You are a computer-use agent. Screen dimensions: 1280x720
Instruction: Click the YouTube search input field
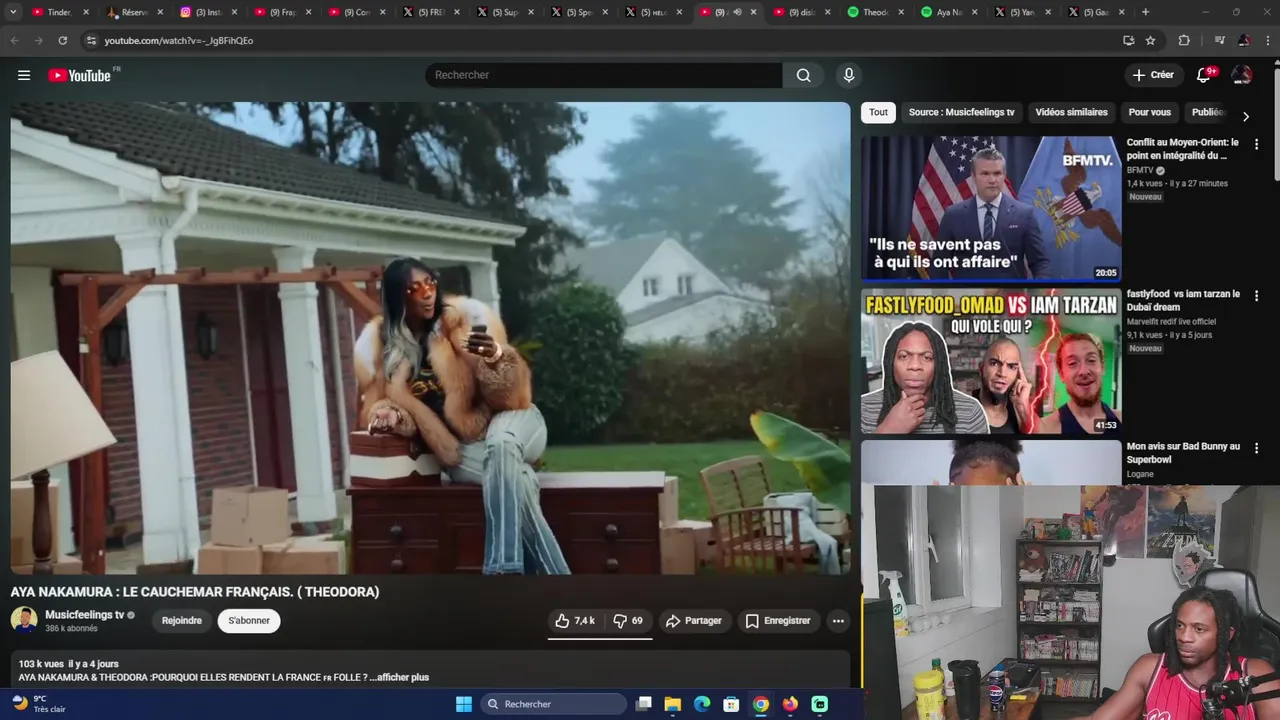[604, 75]
